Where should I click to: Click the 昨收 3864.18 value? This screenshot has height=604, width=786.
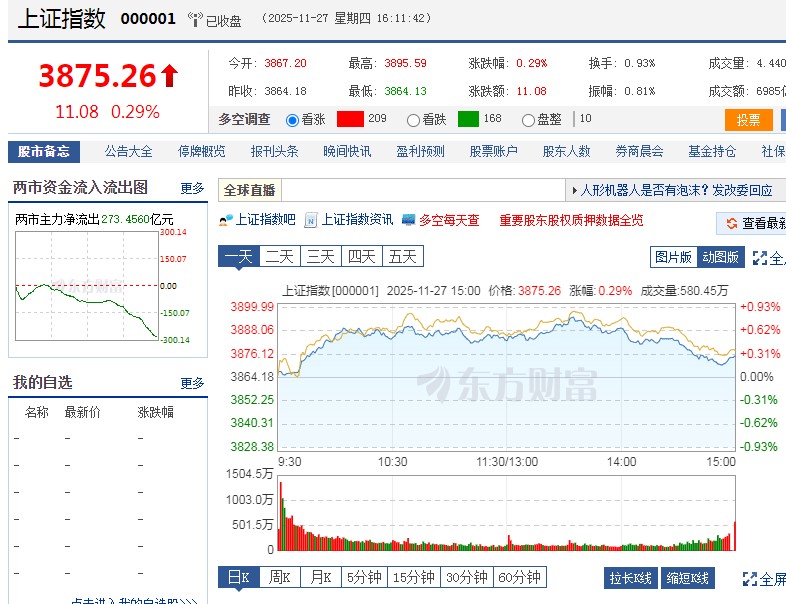pyautogui.click(x=285, y=91)
